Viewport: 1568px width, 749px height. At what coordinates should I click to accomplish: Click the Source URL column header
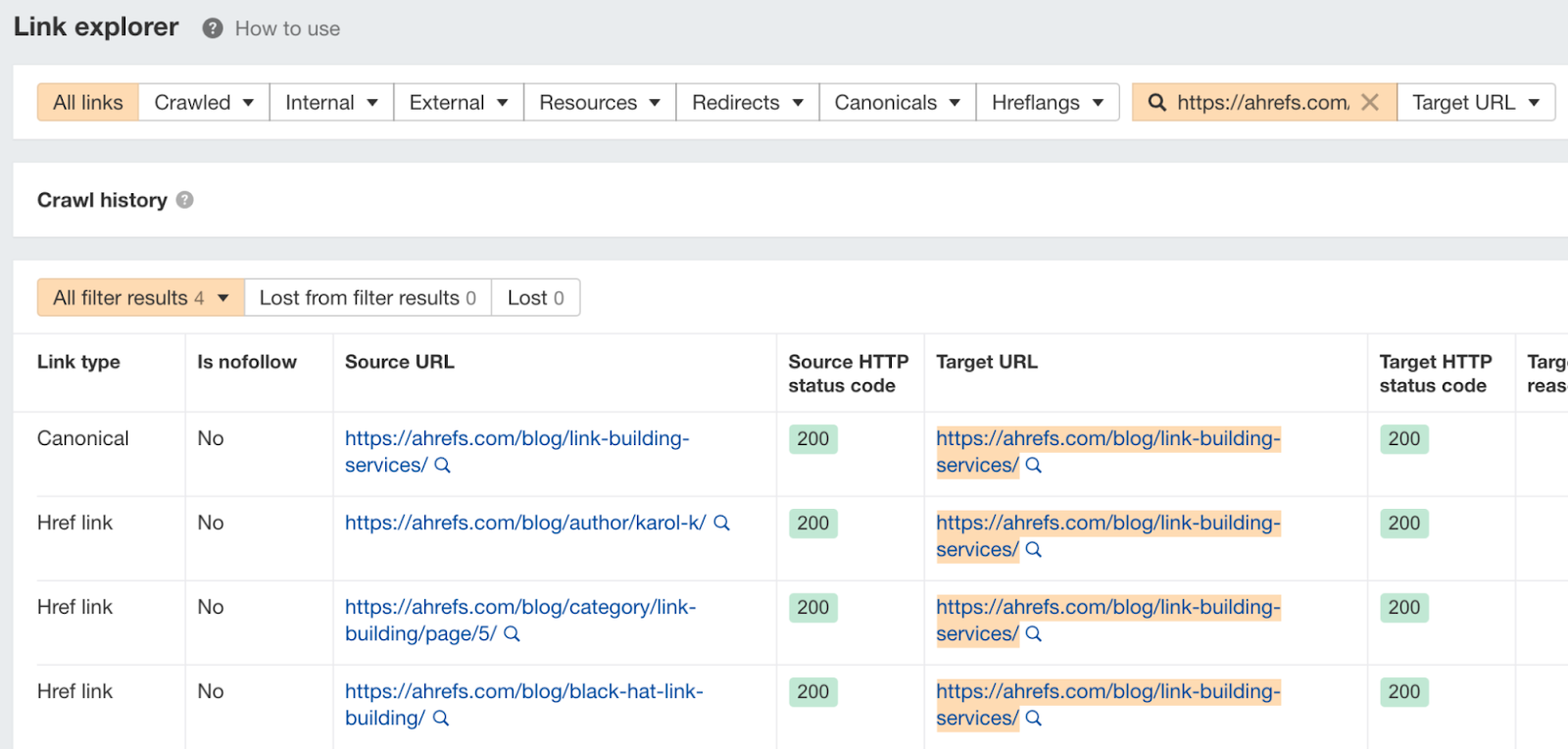pos(400,362)
